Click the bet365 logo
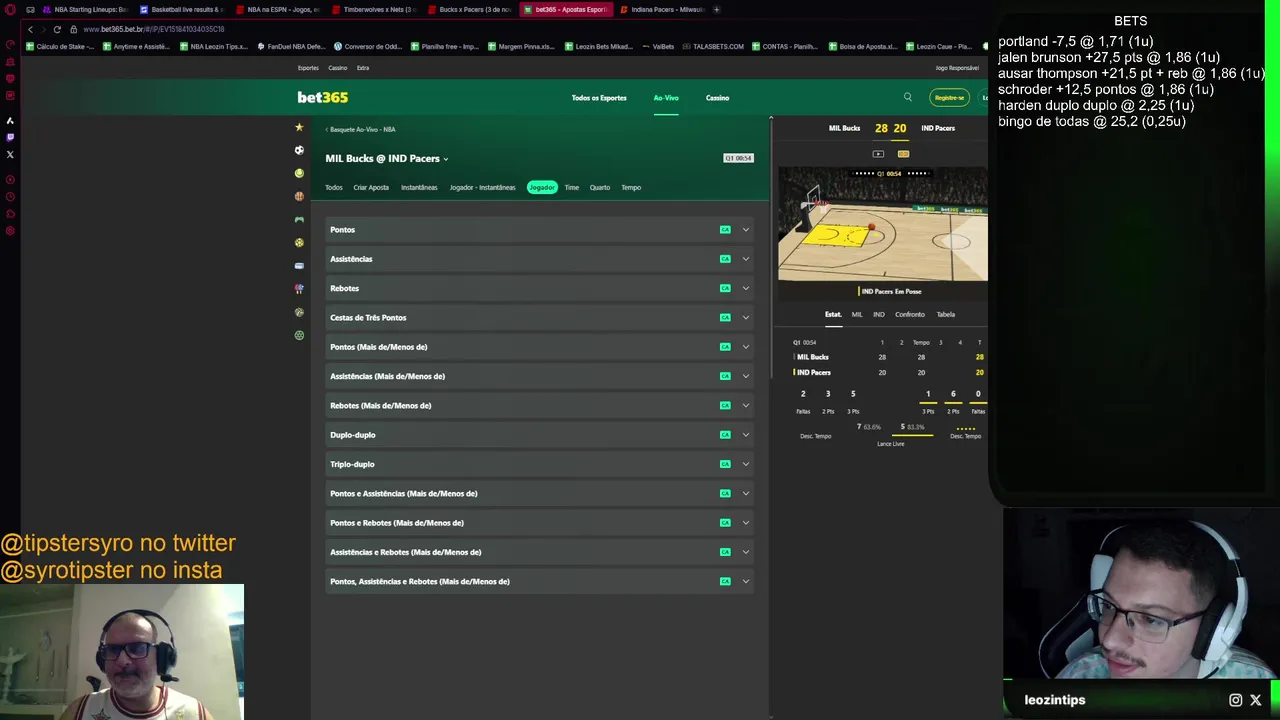This screenshot has width=1280, height=720. click(322, 97)
